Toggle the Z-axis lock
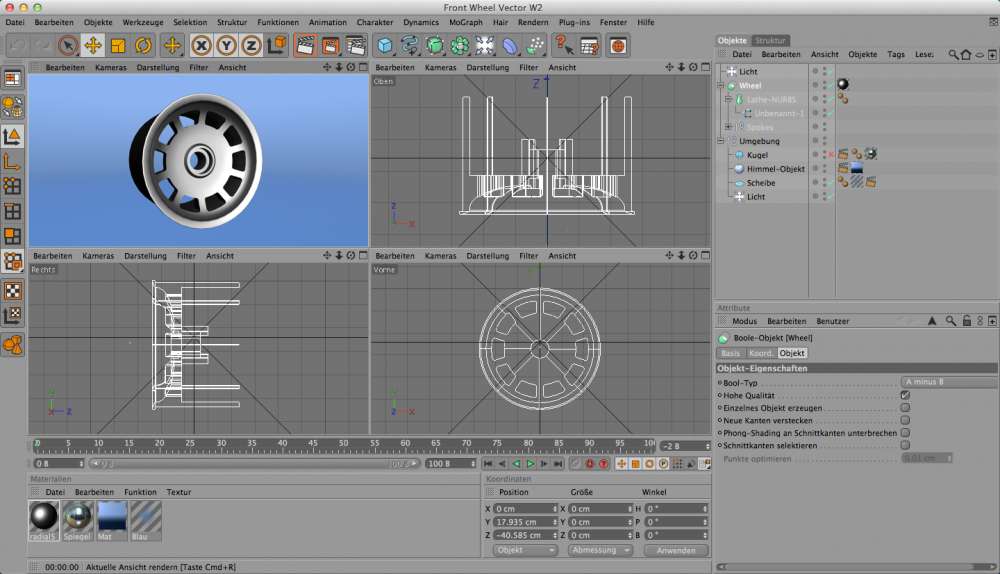The height and width of the screenshot is (574, 1000). pos(251,45)
